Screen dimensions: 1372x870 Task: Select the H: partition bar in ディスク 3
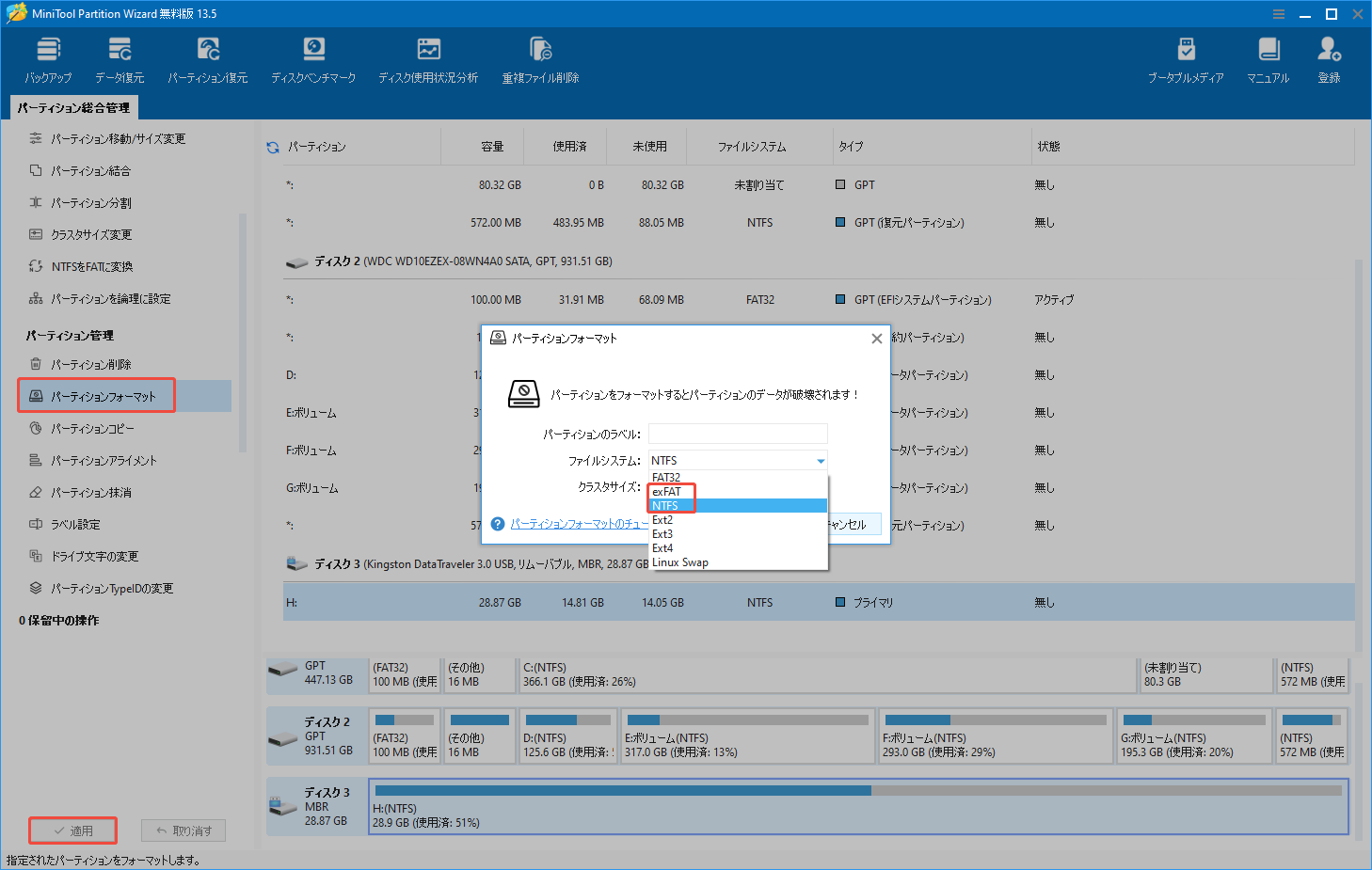tap(858, 807)
